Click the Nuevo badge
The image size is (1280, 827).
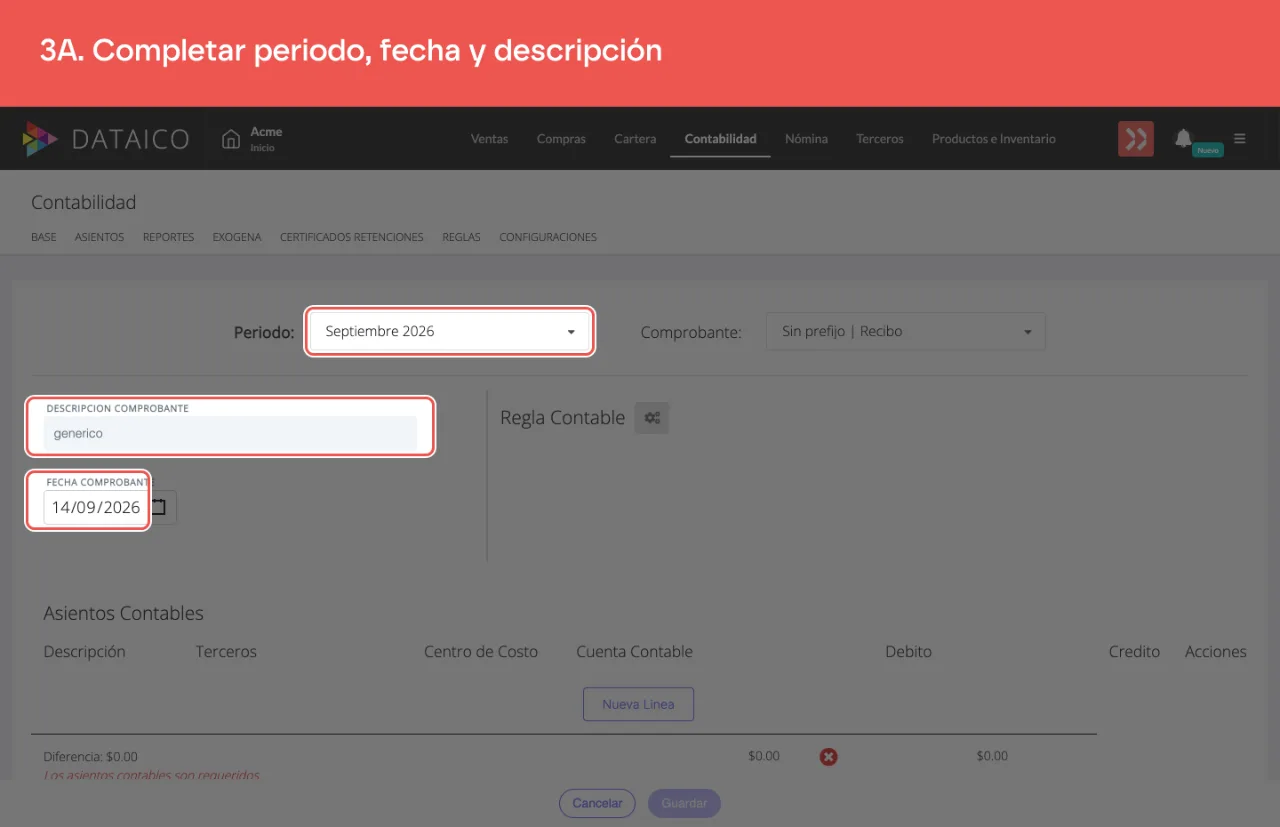pyautogui.click(x=1208, y=150)
